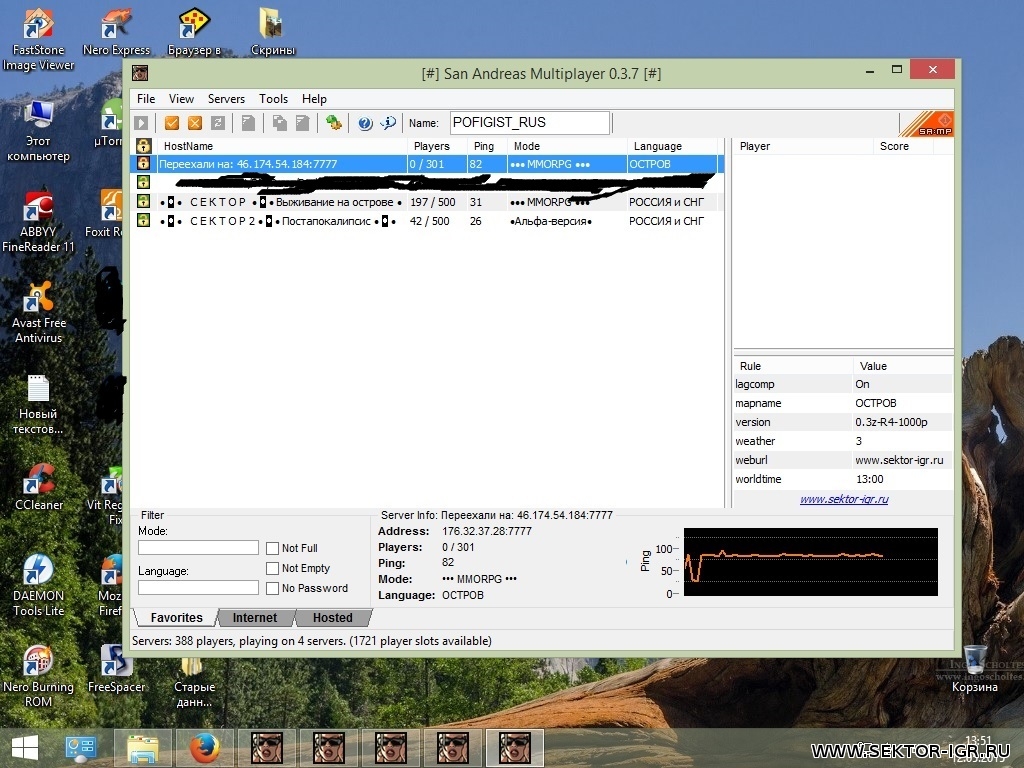Open the Новый текстов... document icon
Viewport: 1024px width, 768px height.
coord(38,404)
